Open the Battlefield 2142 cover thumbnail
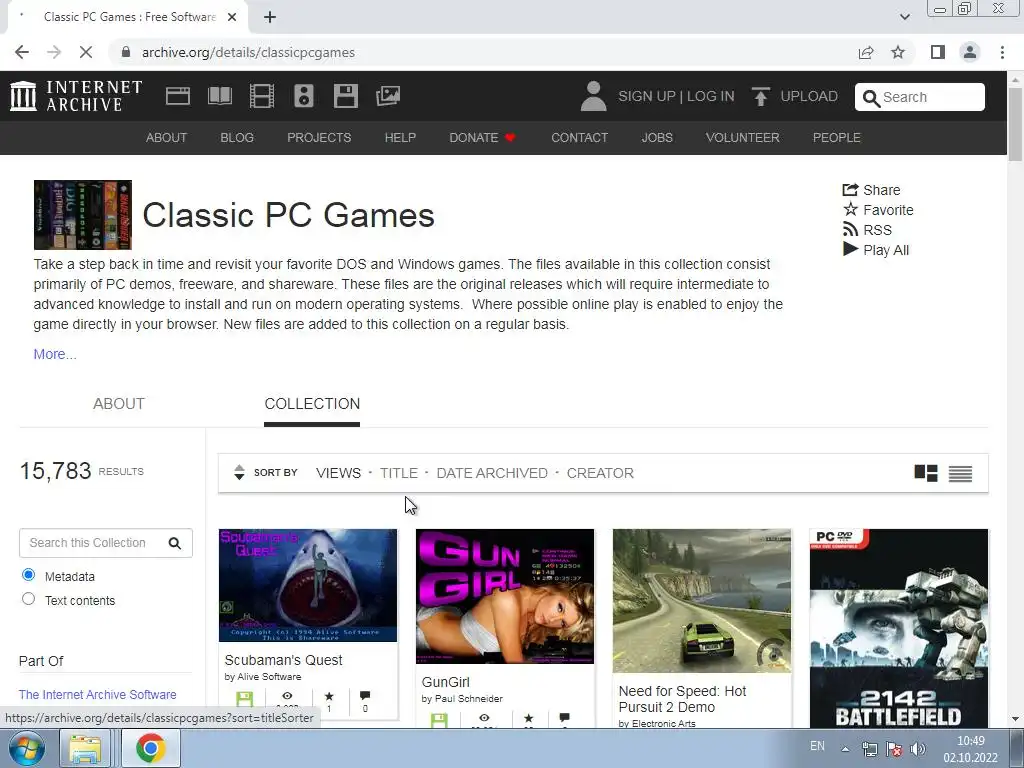Image resolution: width=1024 pixels, height=768 pixels. pyautogui.click(x=899, y=628)
